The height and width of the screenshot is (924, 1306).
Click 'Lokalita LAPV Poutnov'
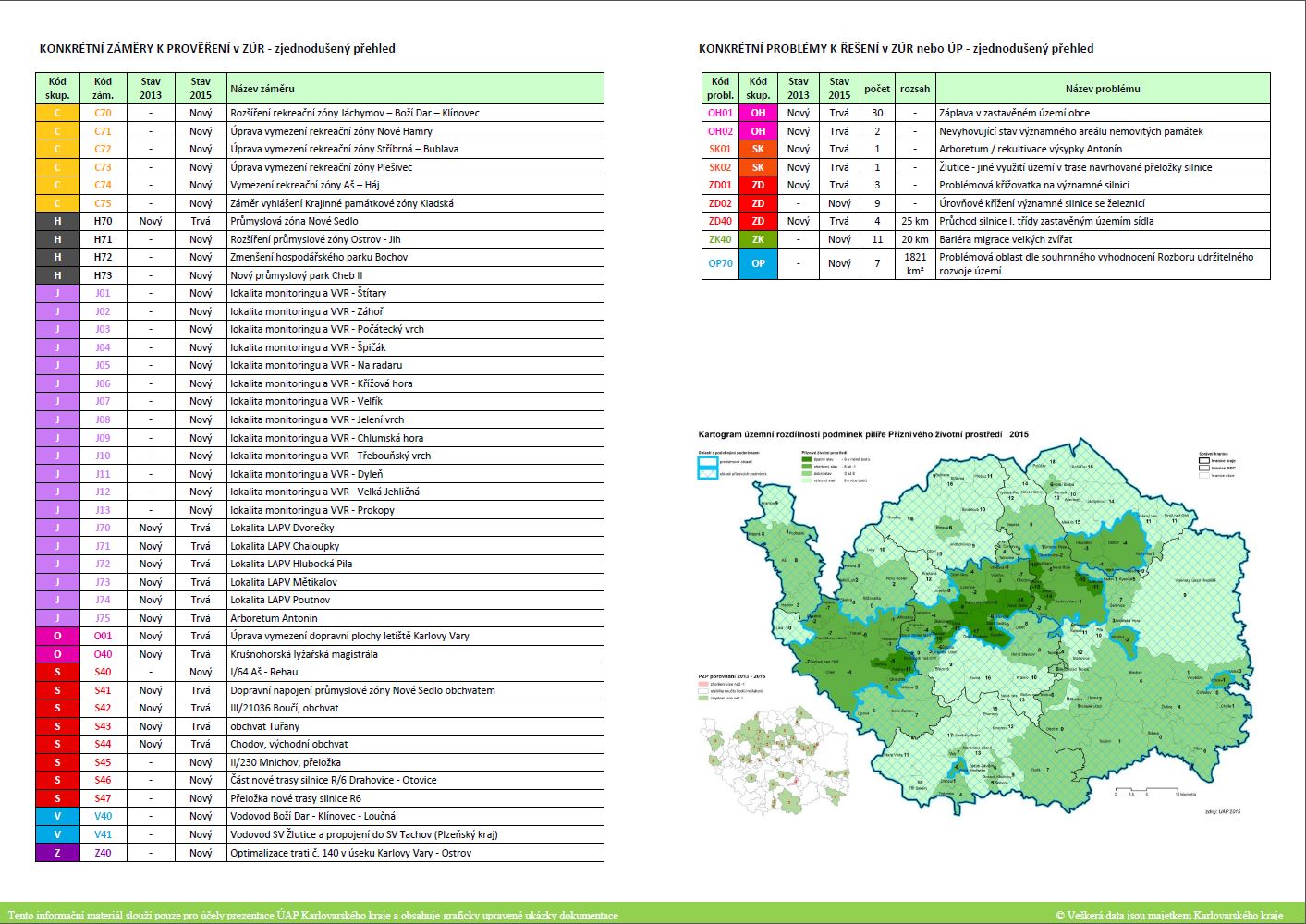pos(280,600)
